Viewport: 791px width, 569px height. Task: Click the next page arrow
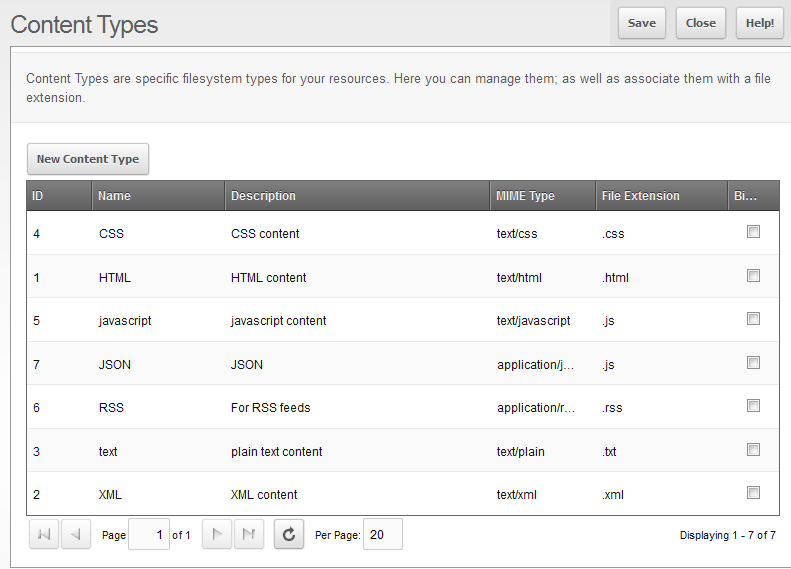217,535
